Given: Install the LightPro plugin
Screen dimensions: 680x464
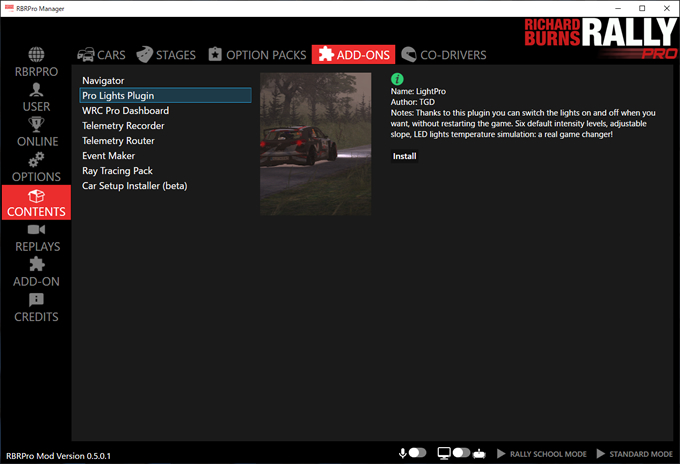Looking at the screenshot, I should (x=405, y=156).
